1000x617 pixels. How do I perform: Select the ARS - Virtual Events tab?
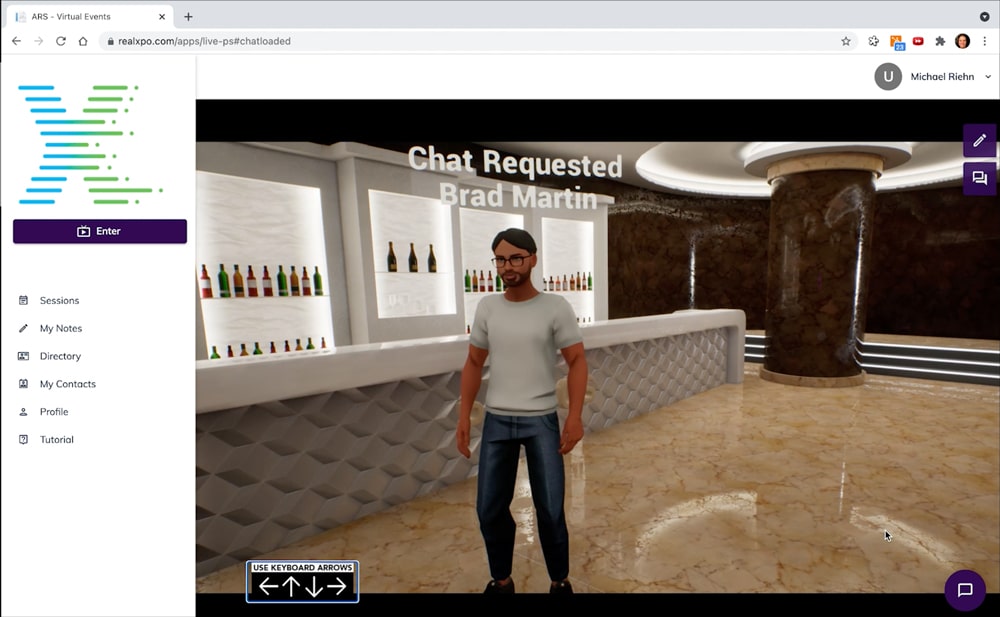89,17
